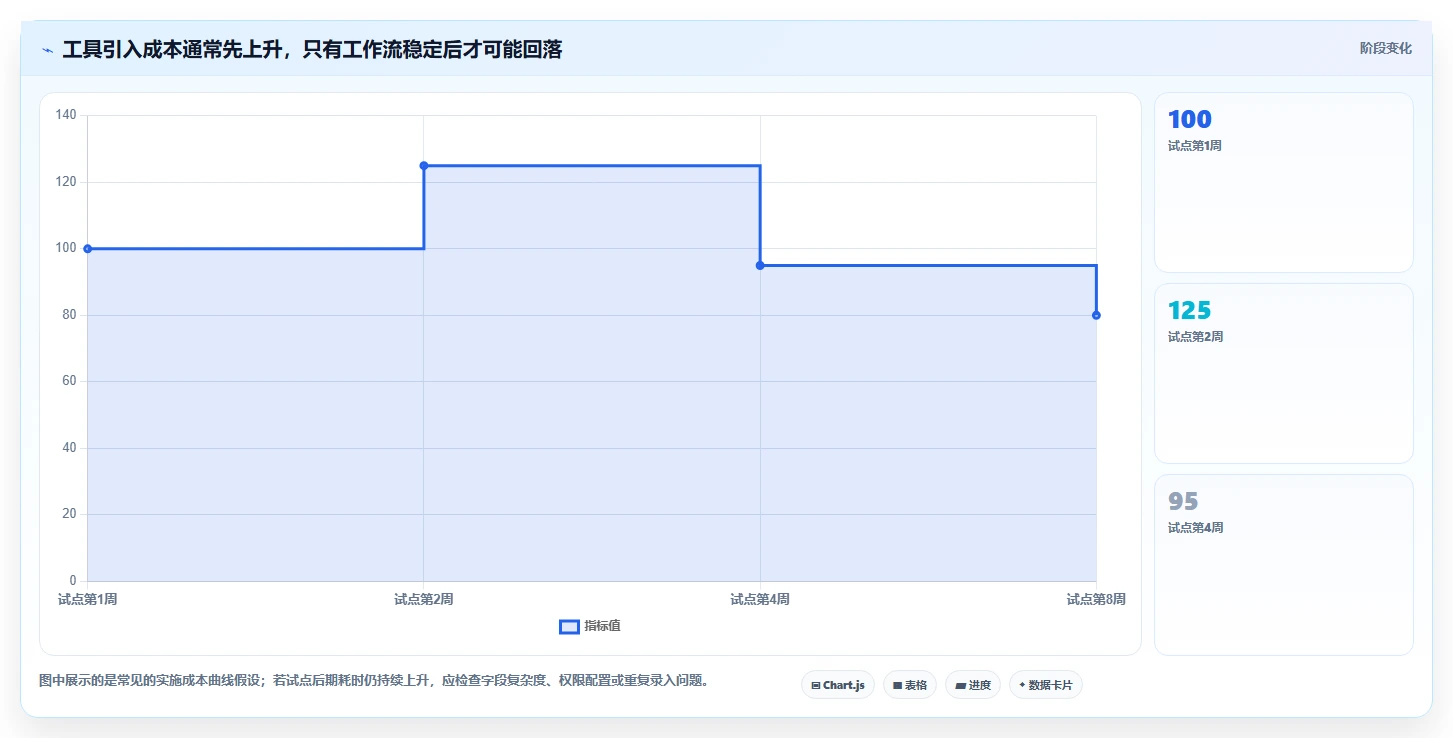Click the x-axis label 试点第1周
The width and height of the screenshot is (1453, 738).
(x=88, y=599)
